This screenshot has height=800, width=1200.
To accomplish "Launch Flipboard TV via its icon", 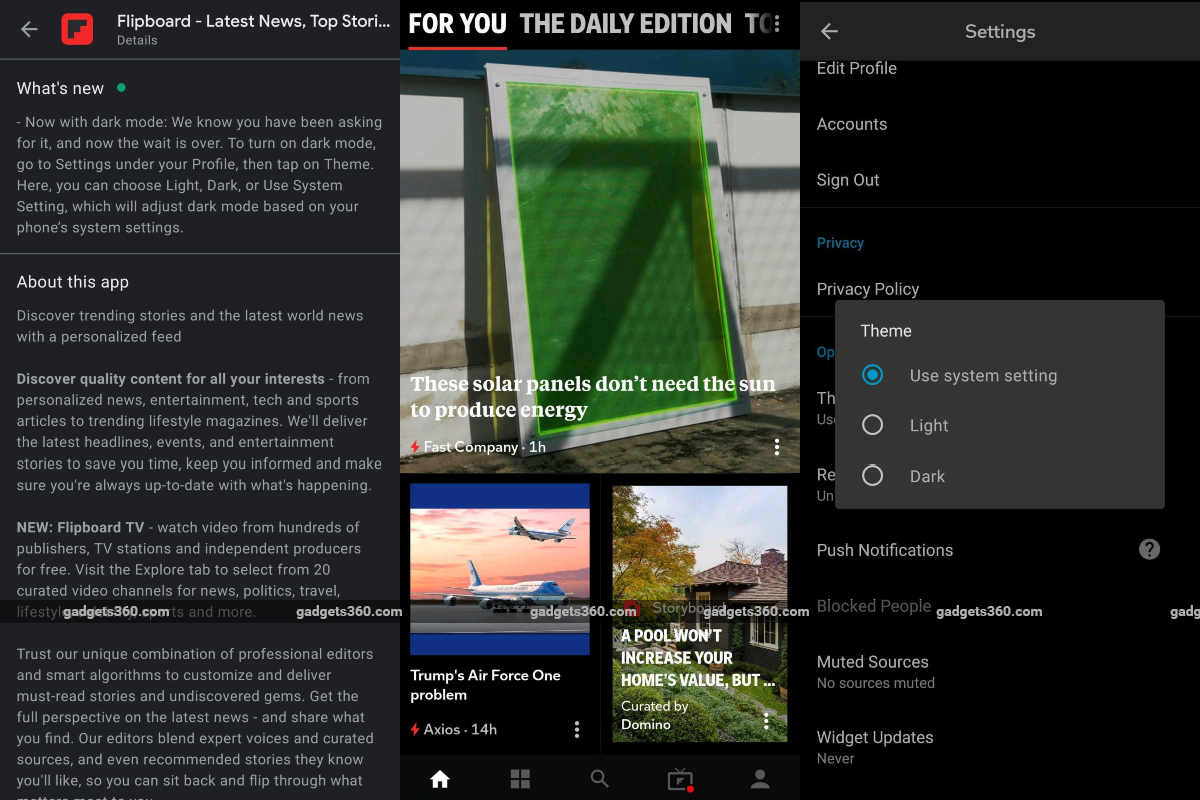I will (x=679, y=778).
